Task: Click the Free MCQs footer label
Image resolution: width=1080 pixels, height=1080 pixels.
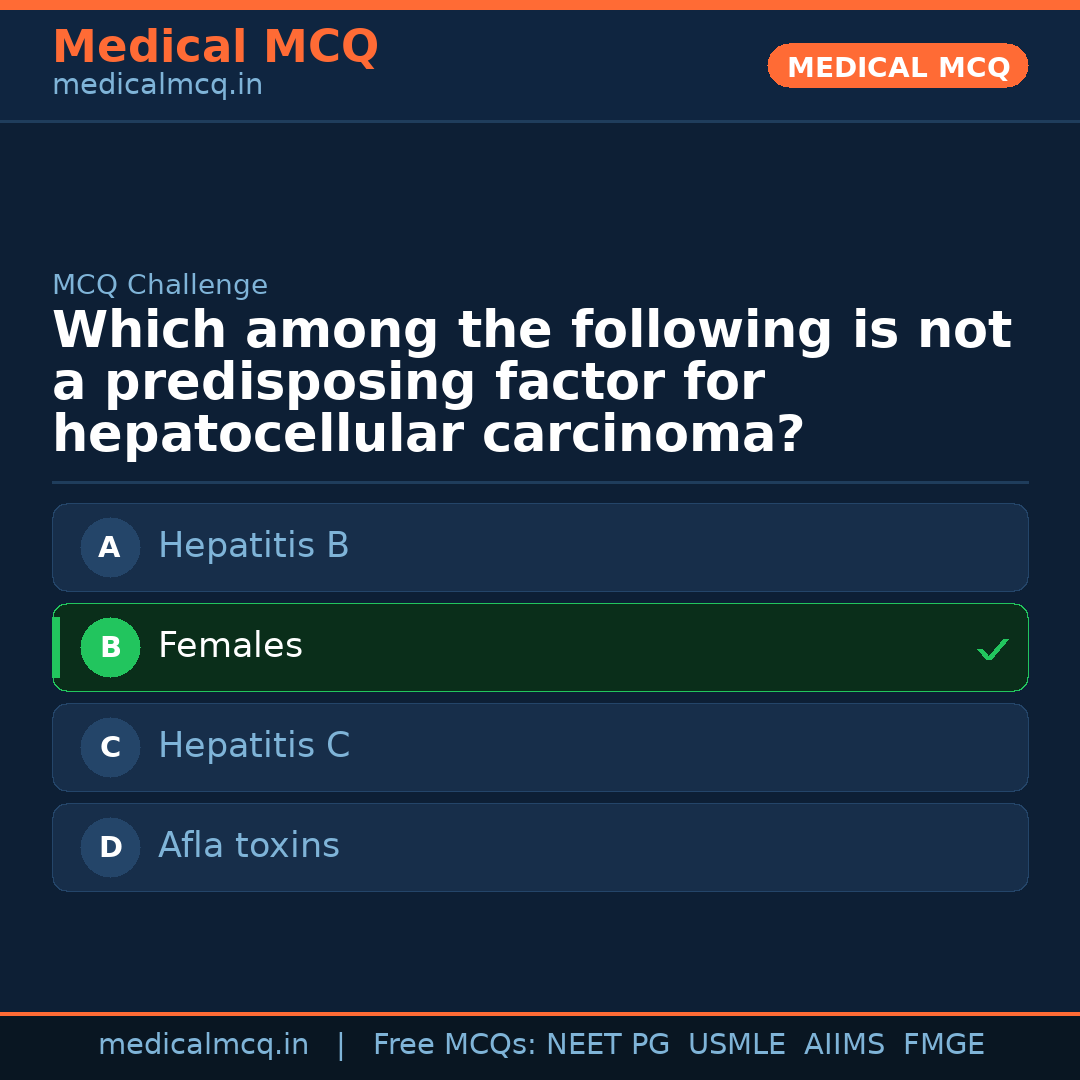Action: coord(454,1045)
